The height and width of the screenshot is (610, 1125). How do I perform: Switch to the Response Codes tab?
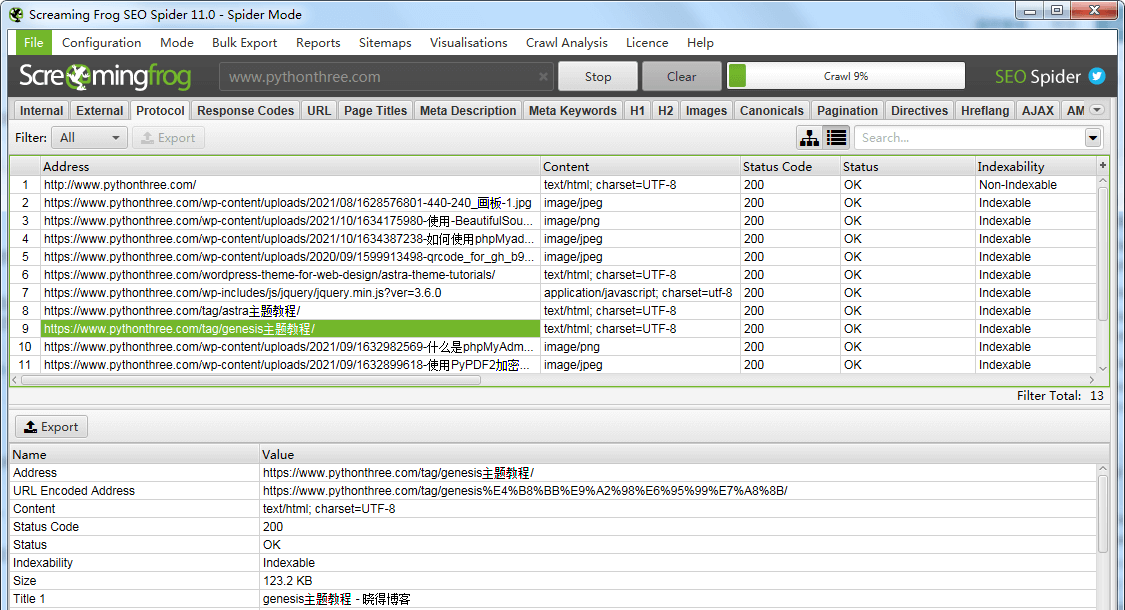tap(245, 111)
